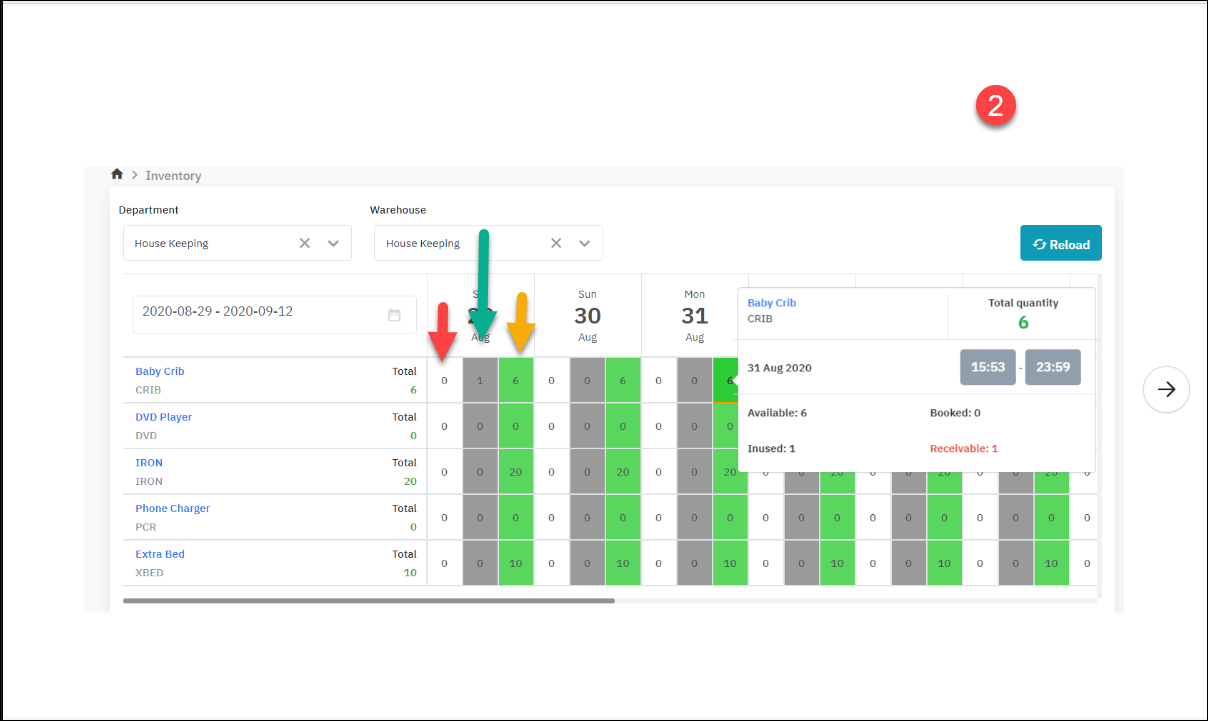Expand the Warehouse dropdown chevron
The width and height of the screenshot is (1208, 721).
585,243
